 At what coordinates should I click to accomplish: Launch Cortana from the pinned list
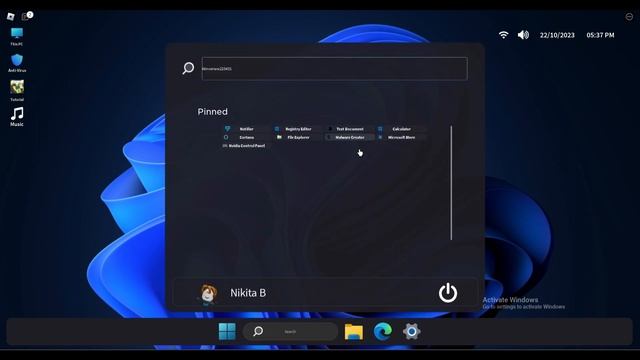click(246, 137)
